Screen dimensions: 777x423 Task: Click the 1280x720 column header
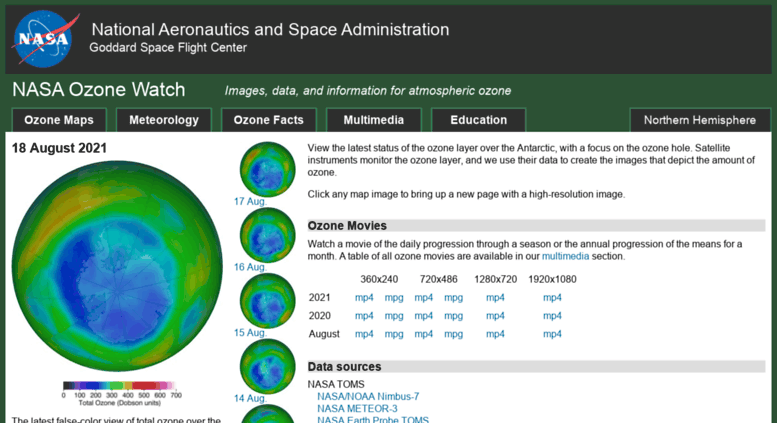click(495, 279)
